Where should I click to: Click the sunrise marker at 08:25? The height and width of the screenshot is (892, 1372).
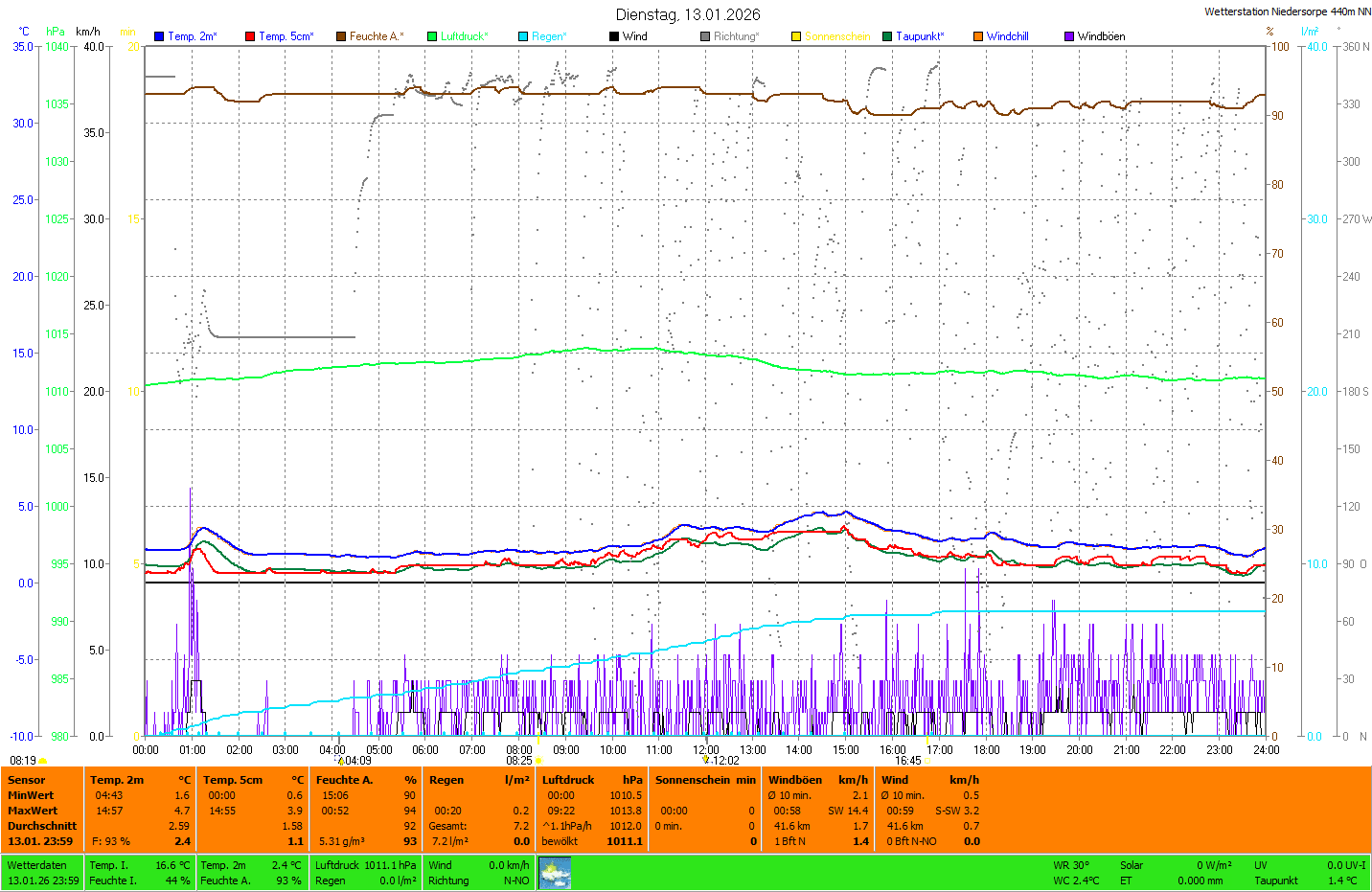pos(538,761)
